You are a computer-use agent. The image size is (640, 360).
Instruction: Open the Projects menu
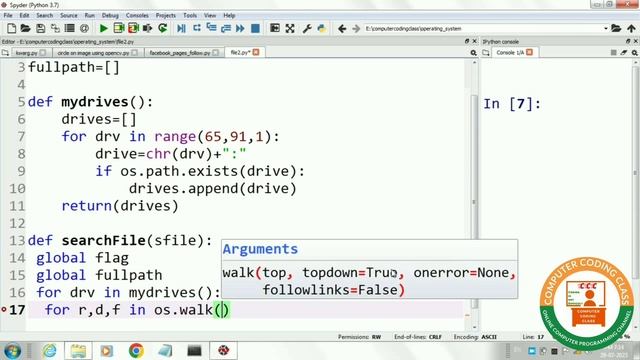165,15
